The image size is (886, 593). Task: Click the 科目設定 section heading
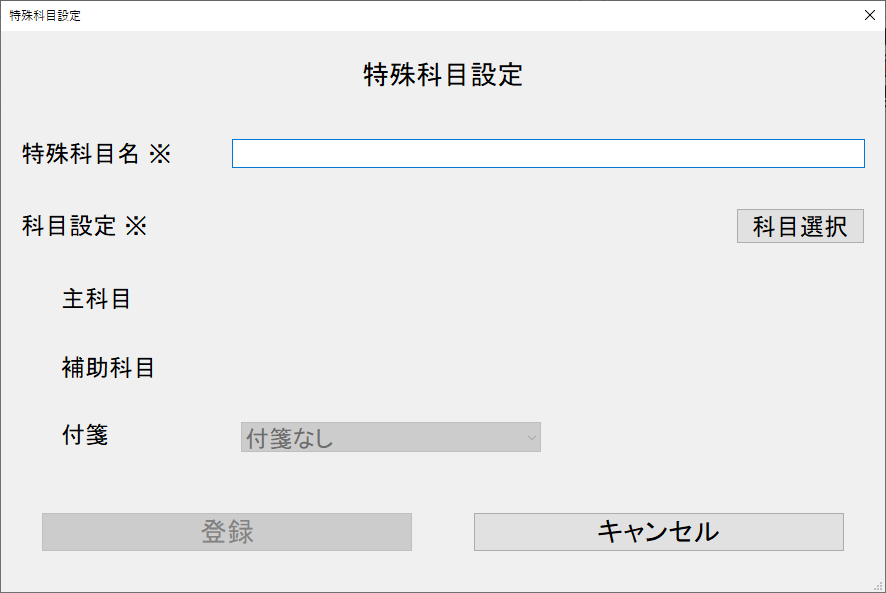(x=85, y=226)
